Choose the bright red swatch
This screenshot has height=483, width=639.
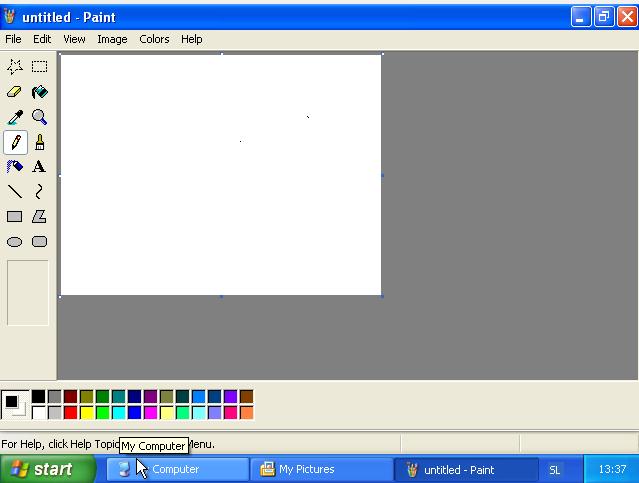tap(71, 412)
